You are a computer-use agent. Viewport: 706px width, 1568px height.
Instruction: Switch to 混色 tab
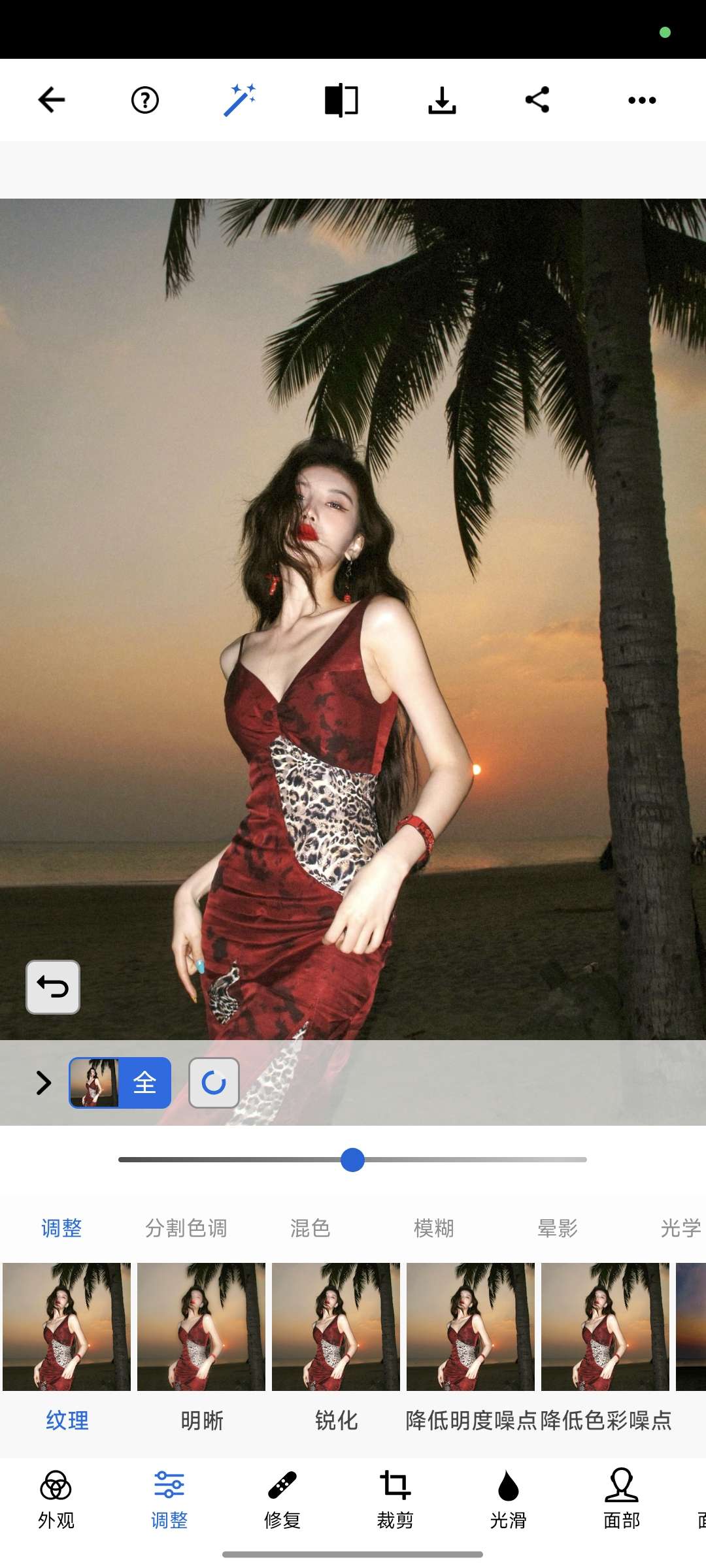310,1228
